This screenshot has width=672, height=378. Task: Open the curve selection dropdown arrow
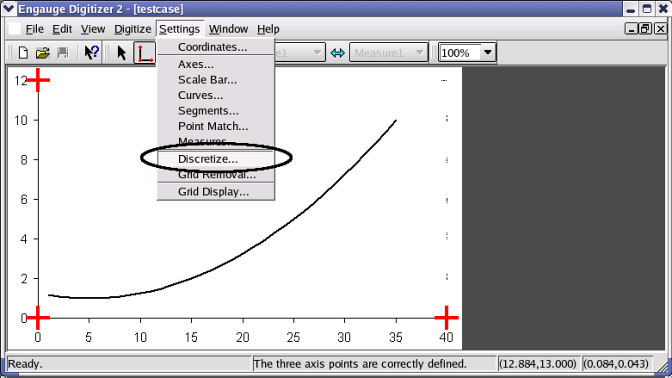[x=317, y=53]
